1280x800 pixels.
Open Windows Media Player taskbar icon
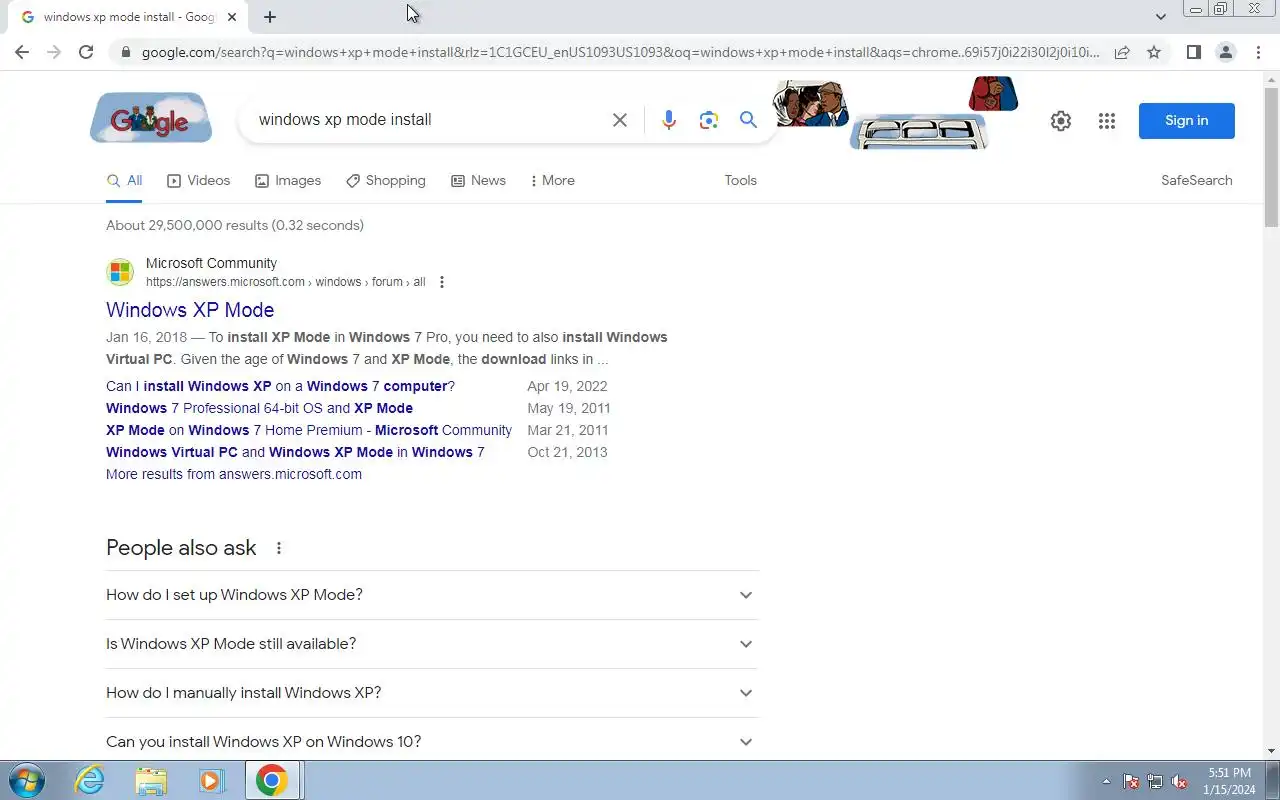pyautogui.click(x=211, y=780)
